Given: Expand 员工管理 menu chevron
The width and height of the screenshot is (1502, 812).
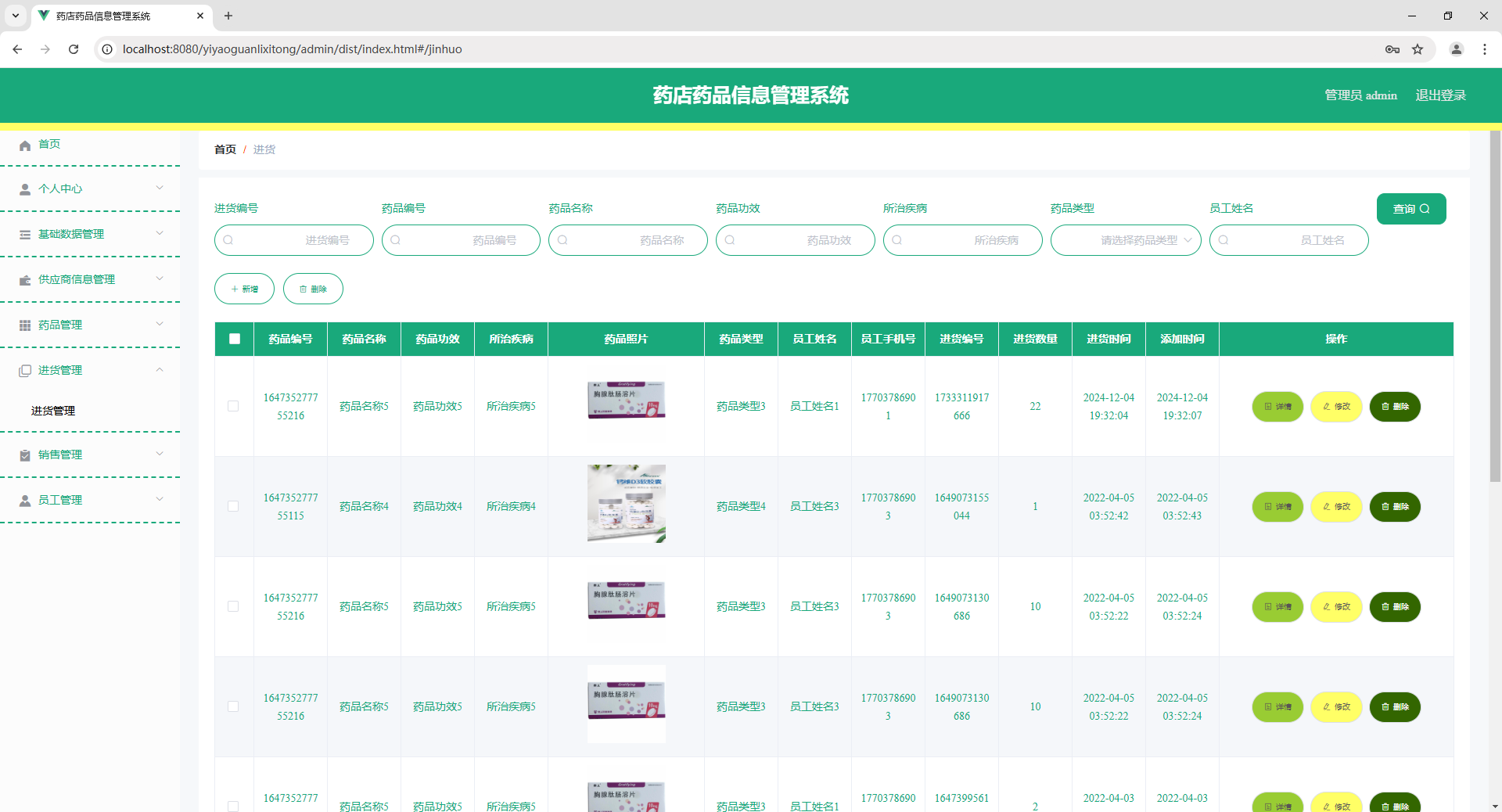Looking at the screenshot, I should (160, 499).
